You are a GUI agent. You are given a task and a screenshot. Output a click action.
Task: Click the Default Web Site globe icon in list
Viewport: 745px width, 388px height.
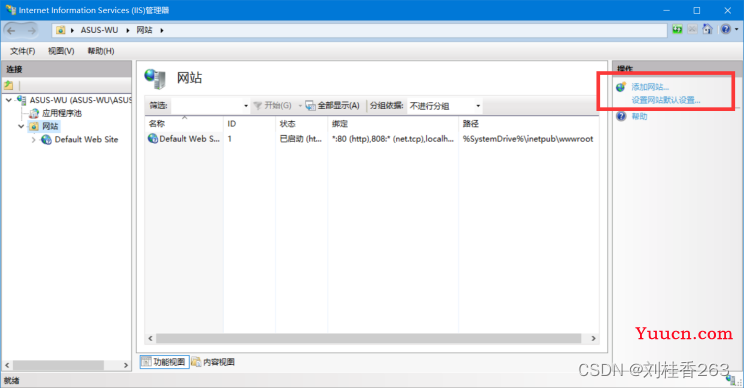[x=153, y=139]
